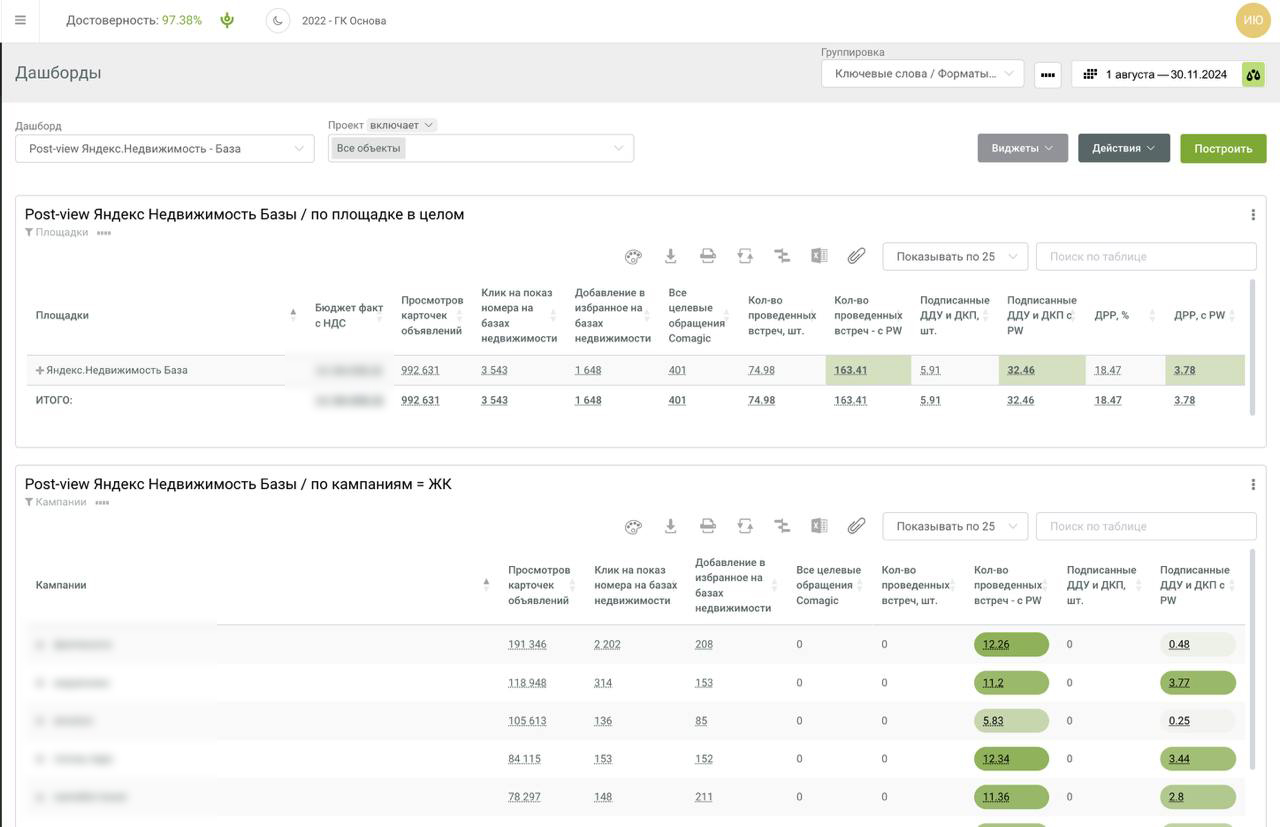
Task: Click the 992 631 value in ИТОГО row
Action: [420, 401]
